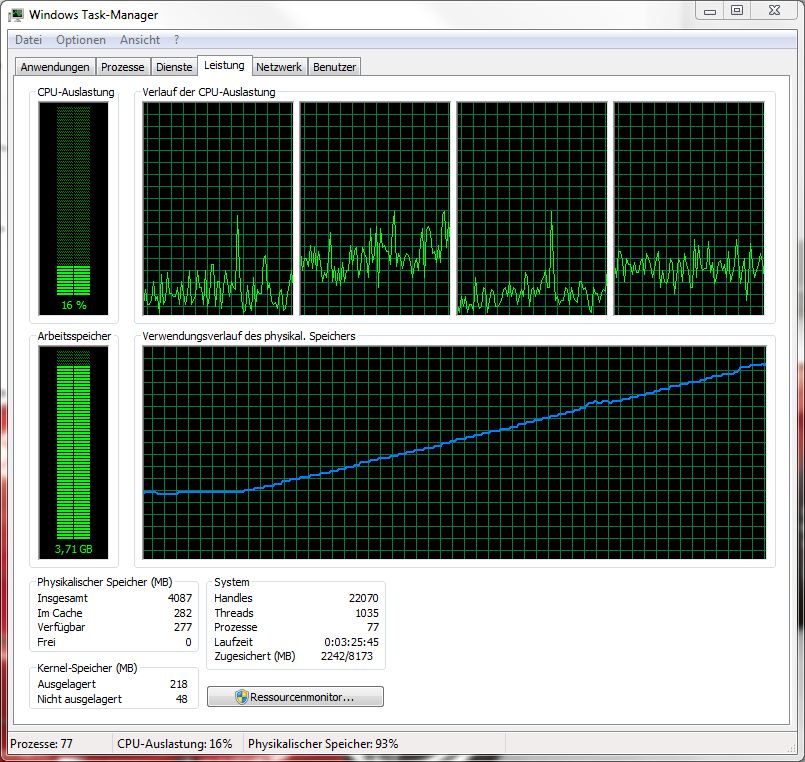Click the Task-Manager title bar icon
Viewport: 805px width, 762px height.
(x=16, y=14)
